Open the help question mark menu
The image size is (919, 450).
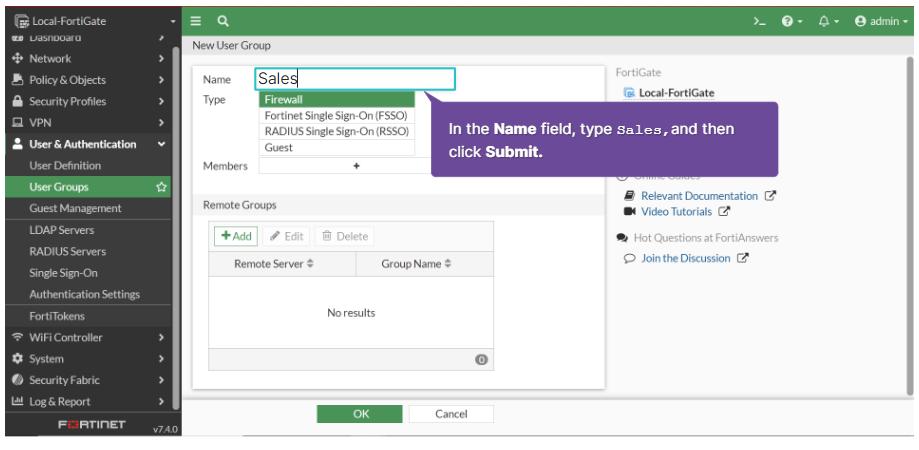[791, 21]
